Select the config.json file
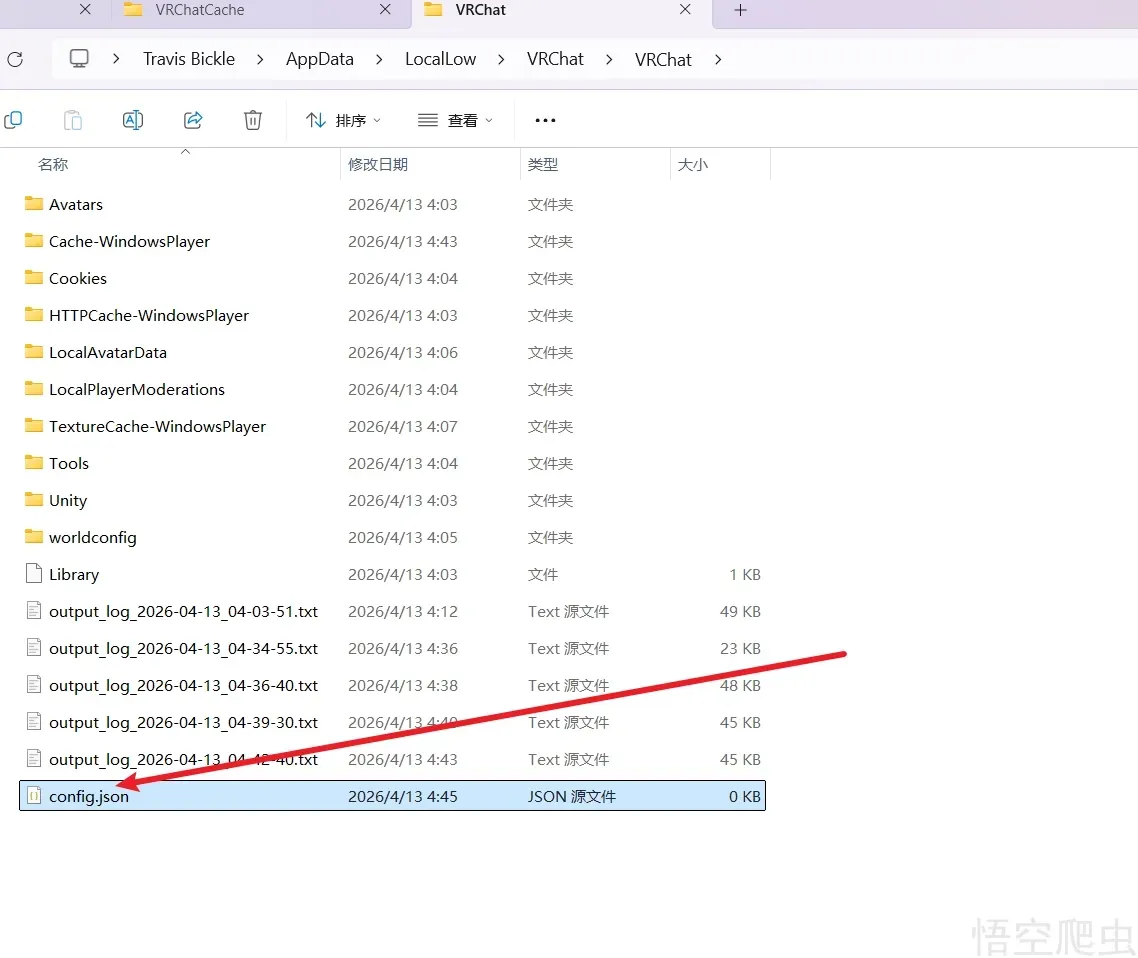 coord(89,797)
